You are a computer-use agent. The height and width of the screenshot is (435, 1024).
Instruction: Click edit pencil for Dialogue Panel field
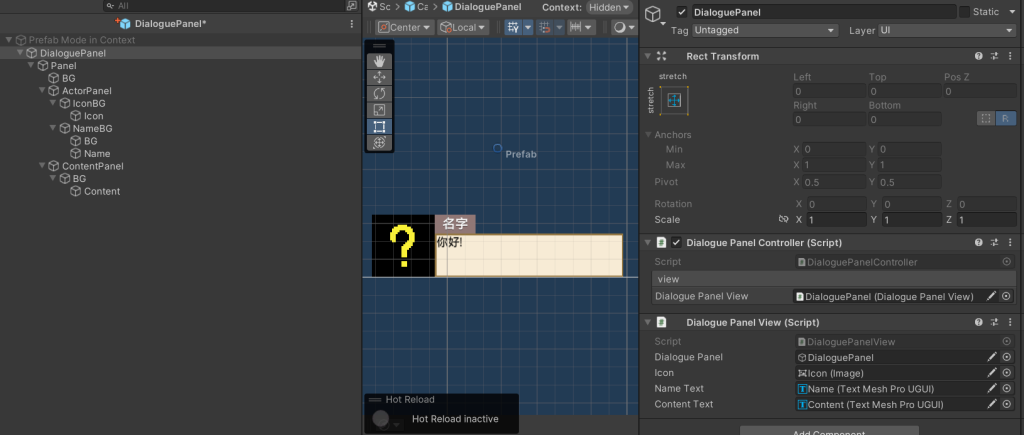[991, 357]
